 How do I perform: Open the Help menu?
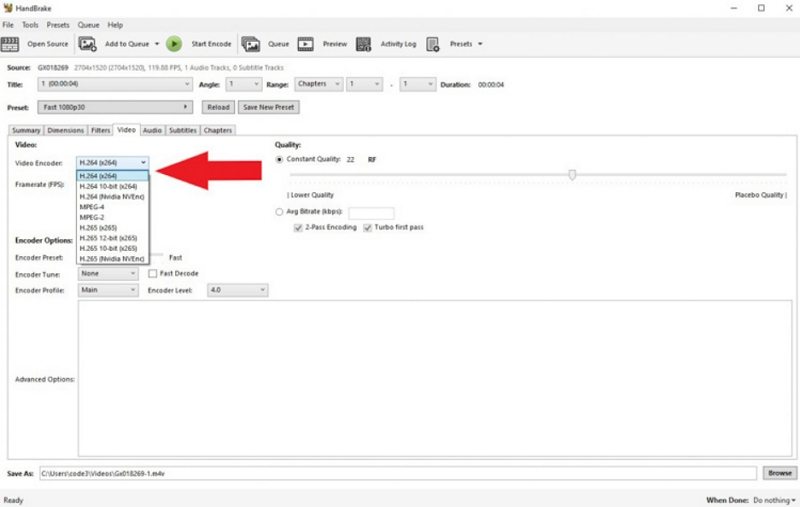[115, 25]
